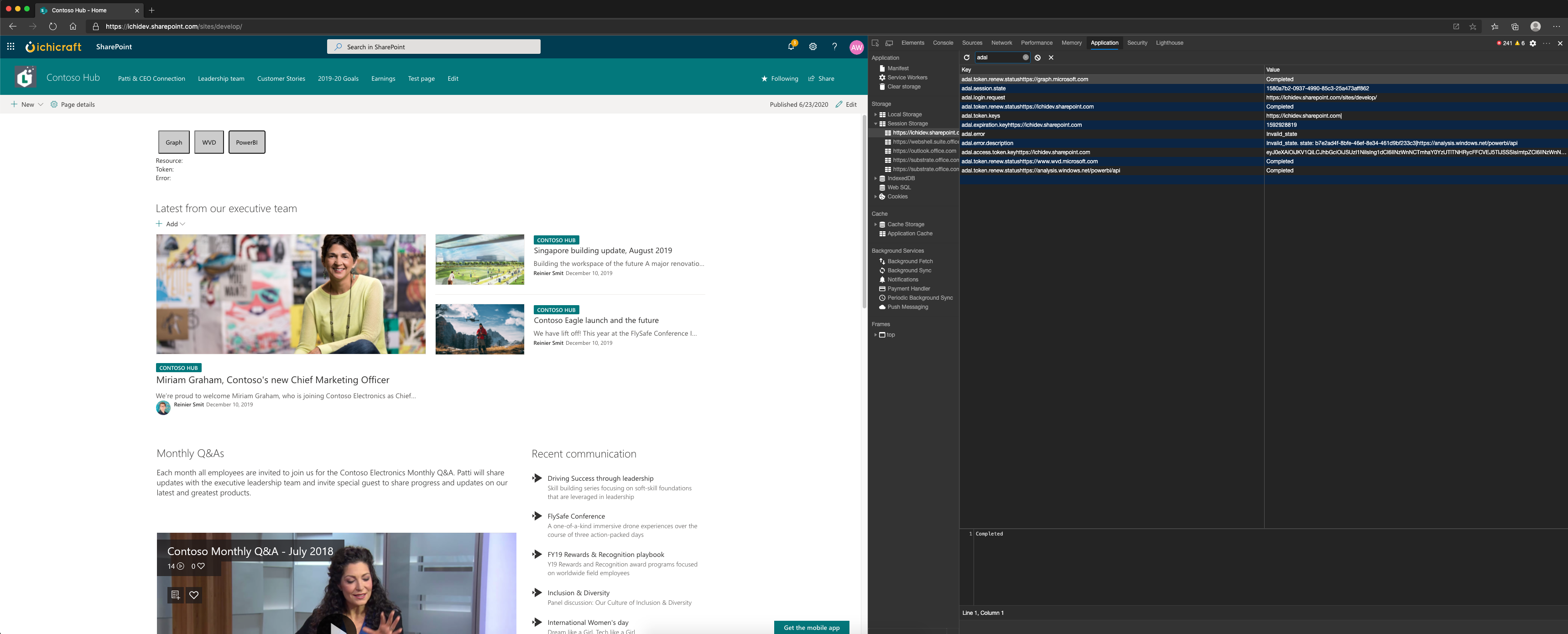Image resolution: width=1568 pixels, height=634 pixels.
Task: Open the Leadership team navigation item
Action: (221, 79)
